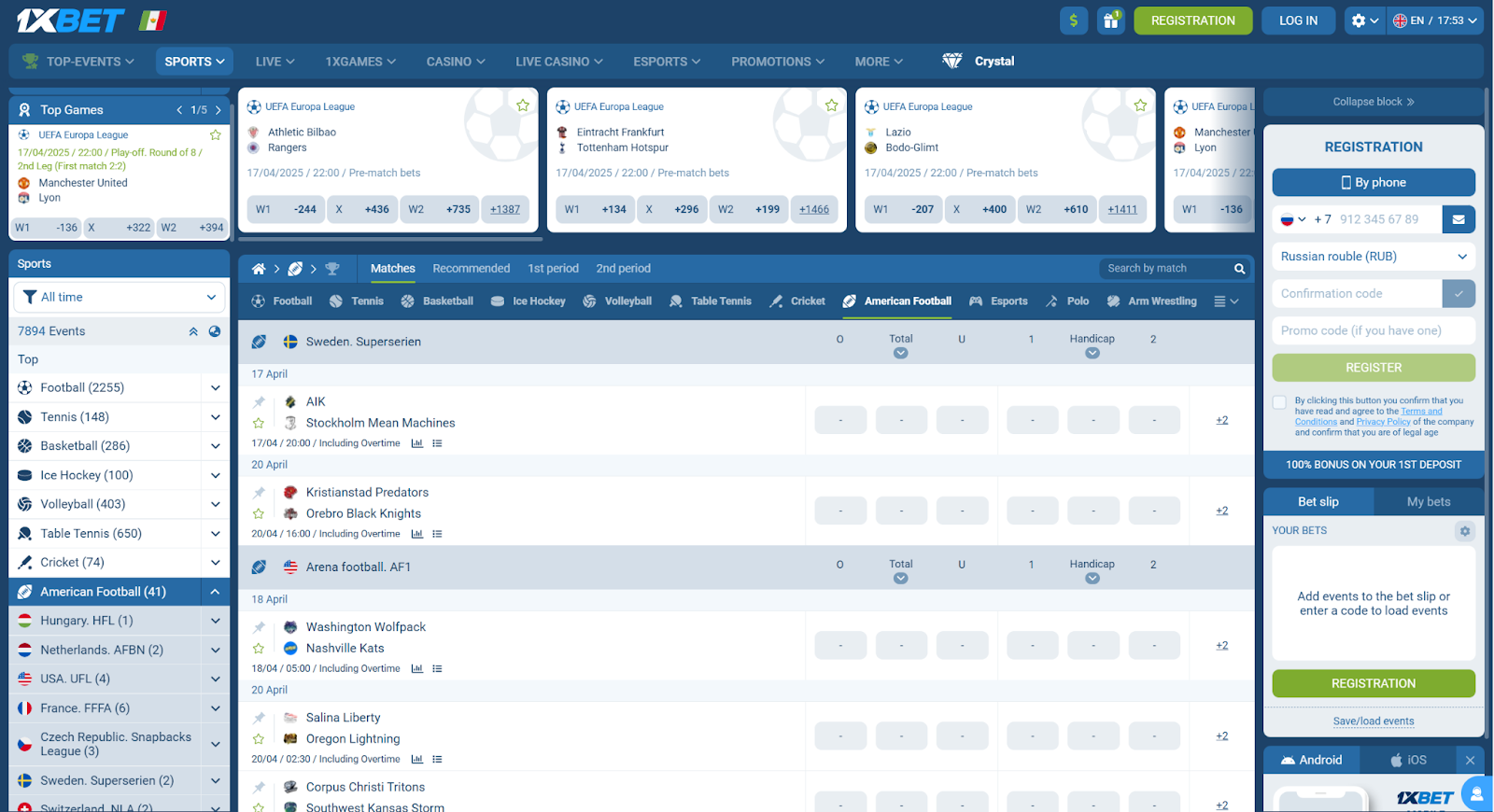
Task: Open phone country code dropdown
Action: 1293,219
